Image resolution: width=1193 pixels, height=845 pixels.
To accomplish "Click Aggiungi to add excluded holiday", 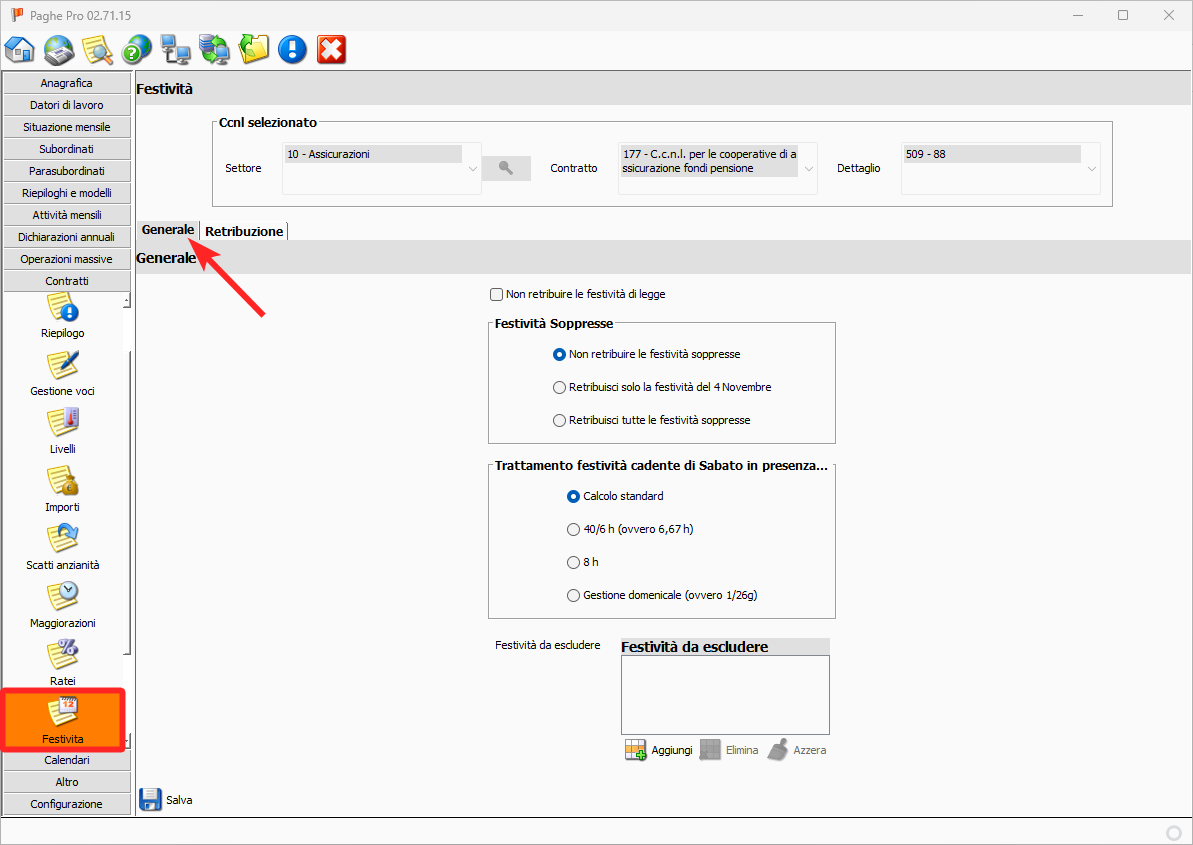I will pos(659,750).
